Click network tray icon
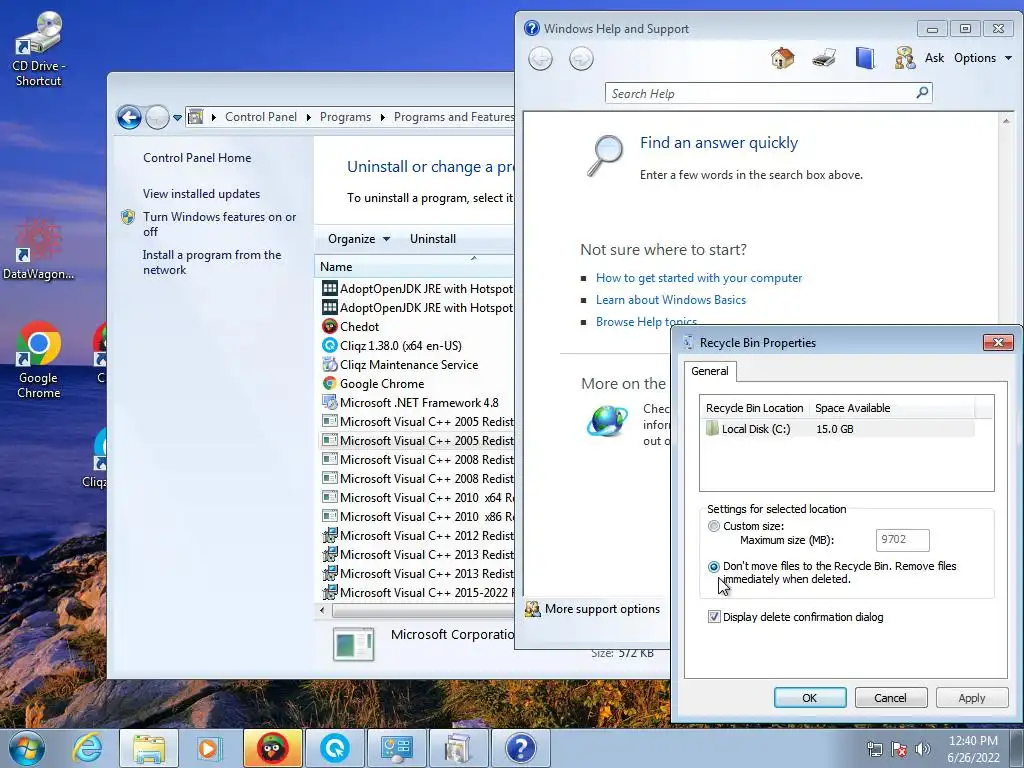The width and height of the screenshot is (1024, 768). tap(874, 749)
